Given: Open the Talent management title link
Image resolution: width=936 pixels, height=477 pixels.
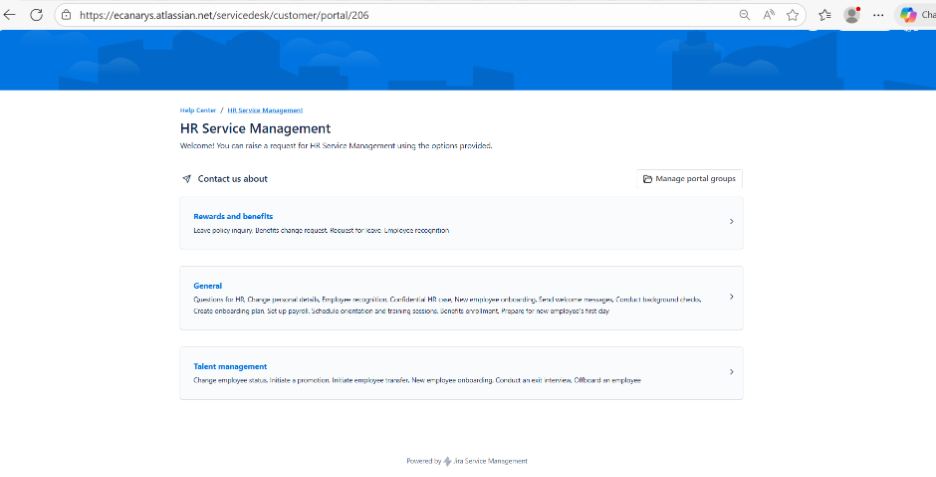Looking at the screenshot, I should 230,366.
